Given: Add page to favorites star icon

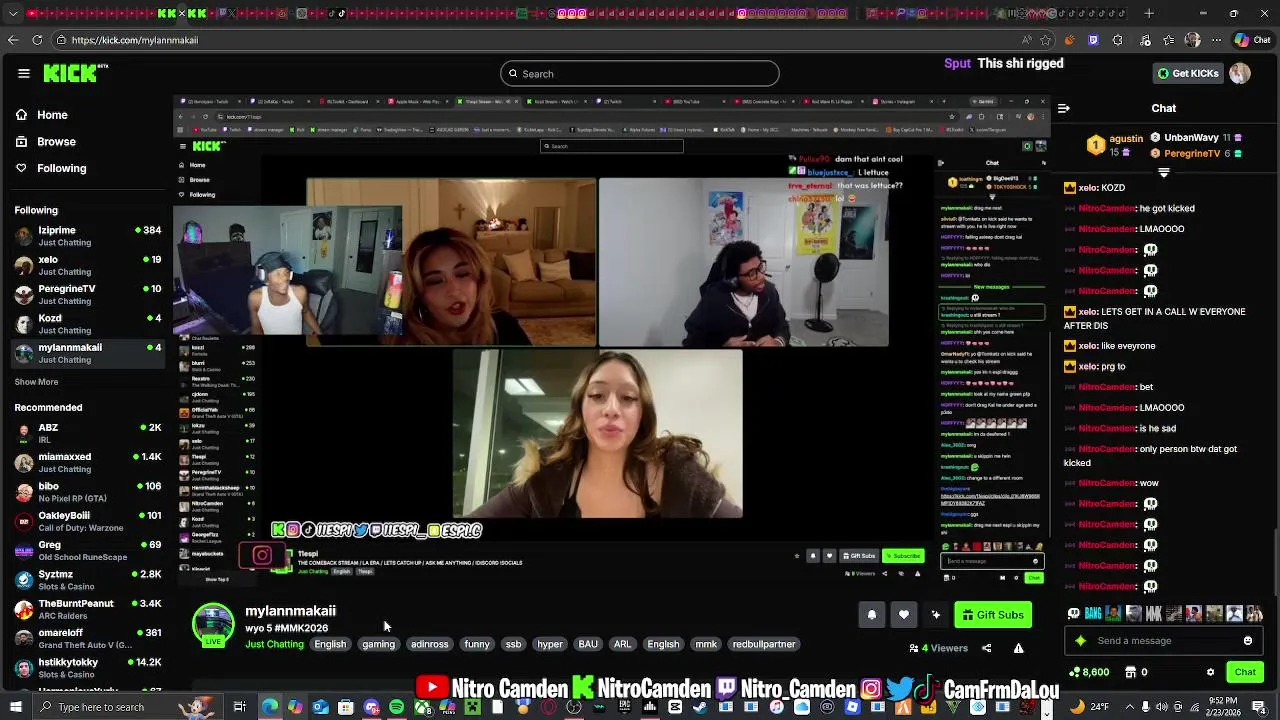Looking at the screenshot, I should (1045, 40).
